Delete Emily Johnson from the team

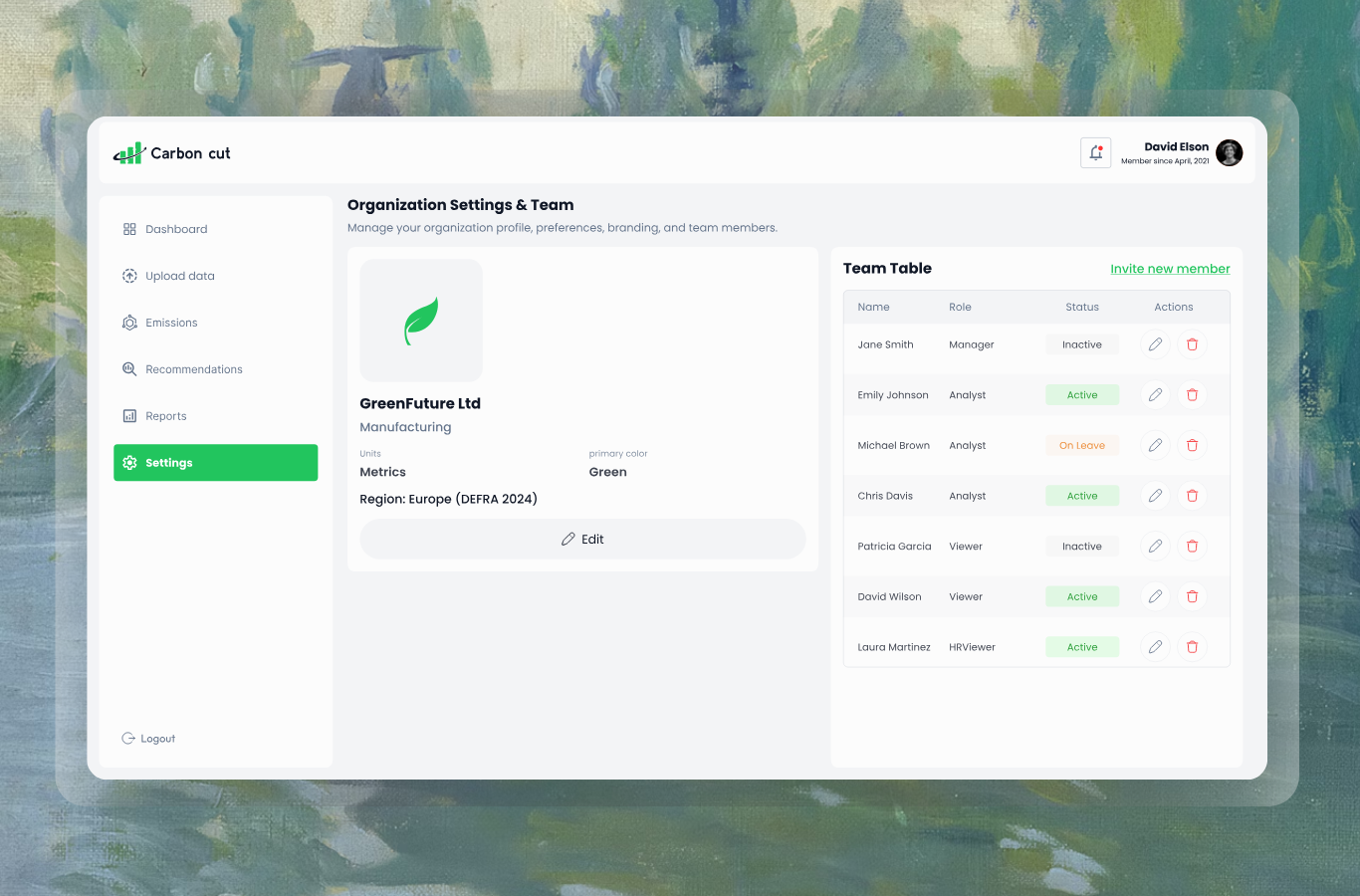coord(1192,395)
